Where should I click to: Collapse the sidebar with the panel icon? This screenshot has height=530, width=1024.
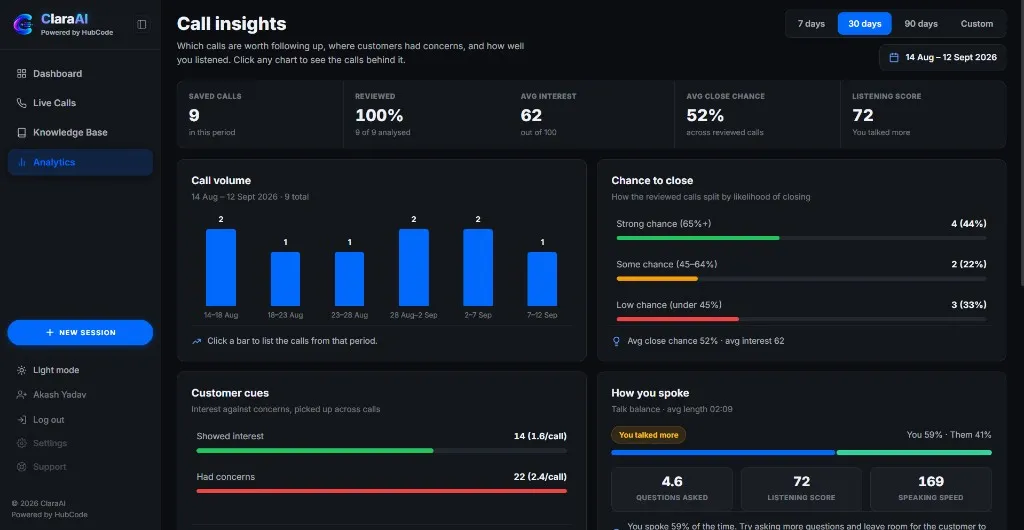(142, 24)
